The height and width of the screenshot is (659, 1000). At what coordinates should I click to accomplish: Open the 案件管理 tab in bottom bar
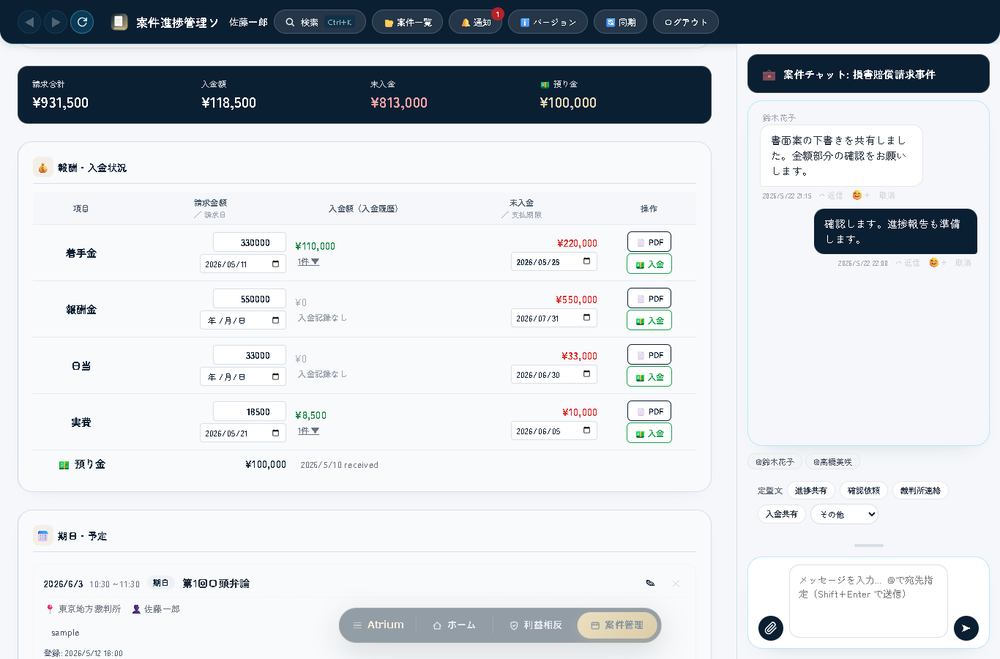pyautogui.click(x=617, y=625)
